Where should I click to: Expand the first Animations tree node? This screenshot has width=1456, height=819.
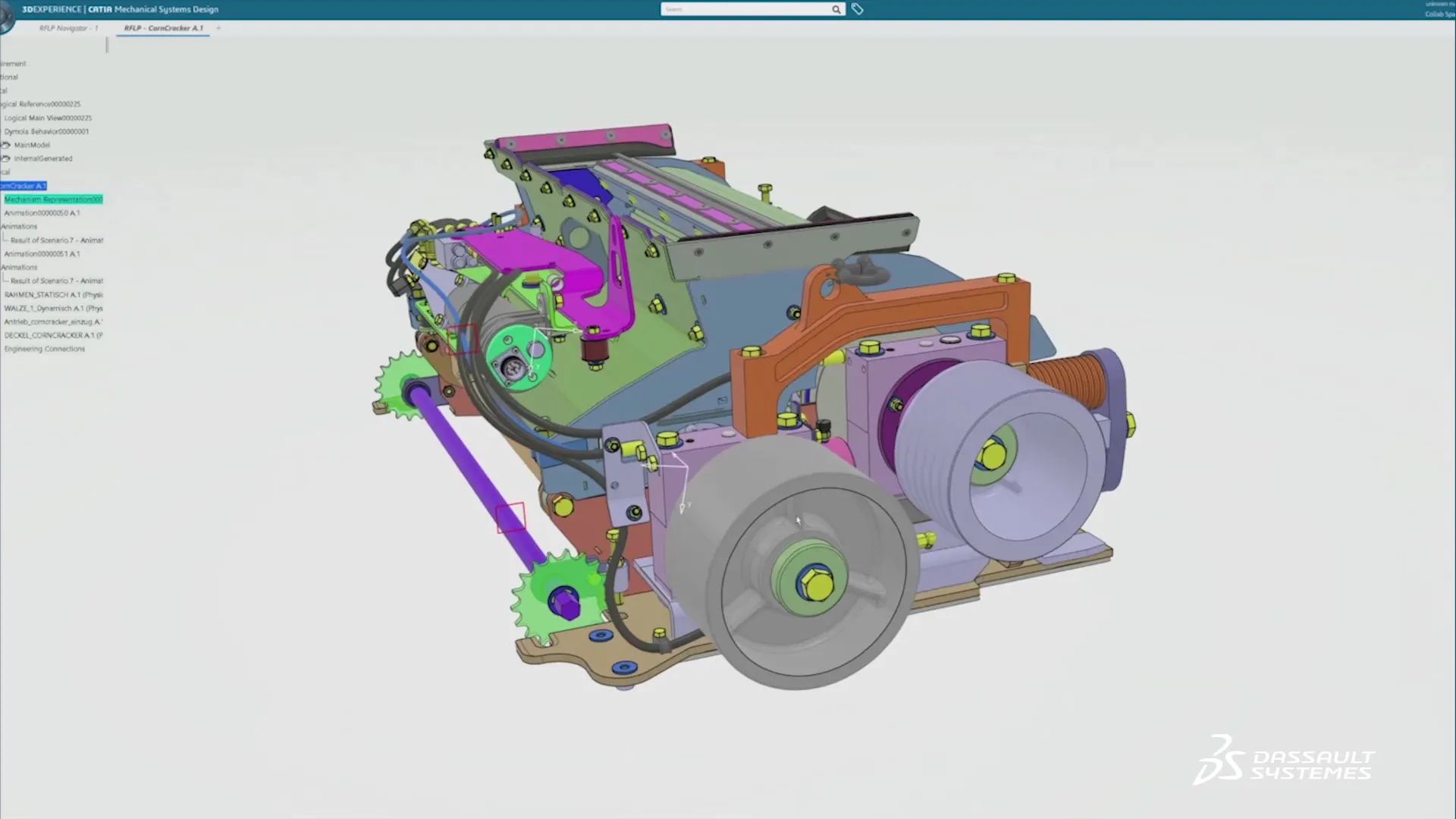click(2, 226)
